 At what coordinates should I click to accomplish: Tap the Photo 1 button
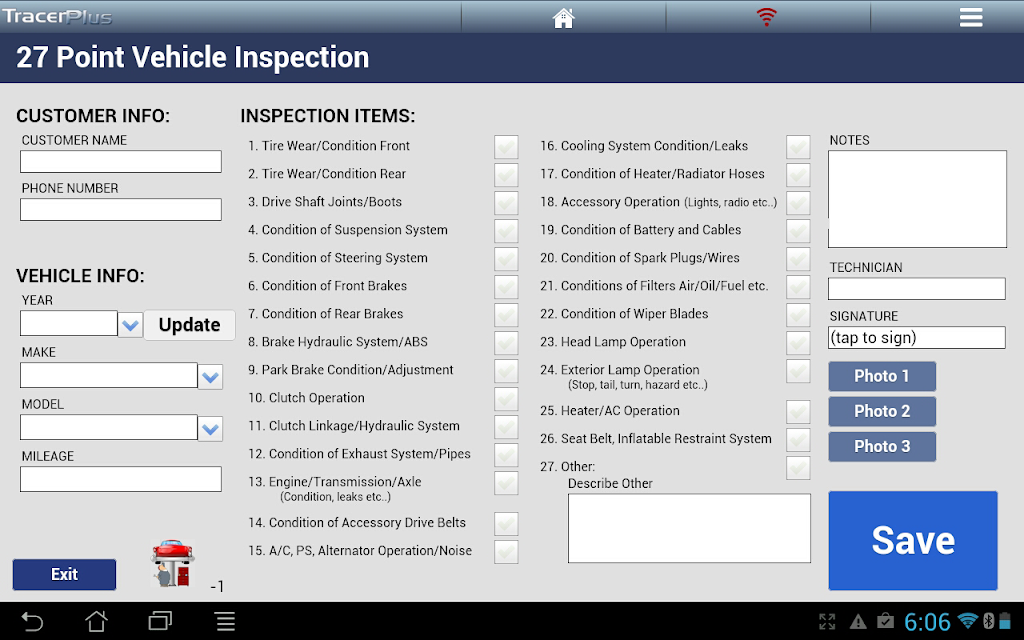[x=882, y=376]
